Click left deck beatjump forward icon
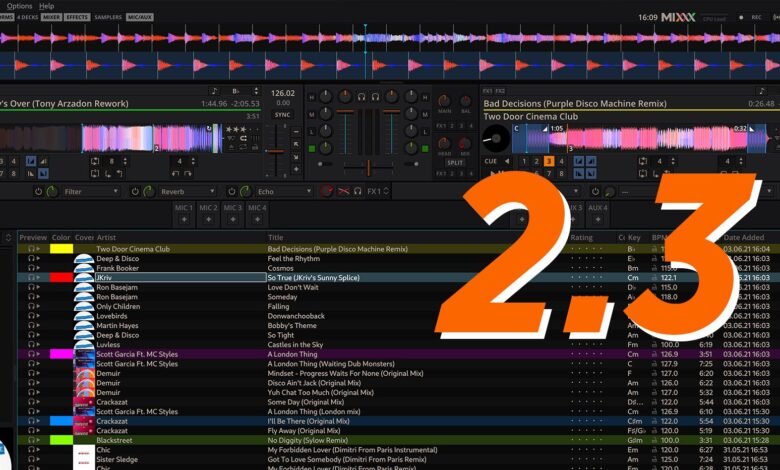The height and width of the screenshot is (470, 780). (188, 173)
